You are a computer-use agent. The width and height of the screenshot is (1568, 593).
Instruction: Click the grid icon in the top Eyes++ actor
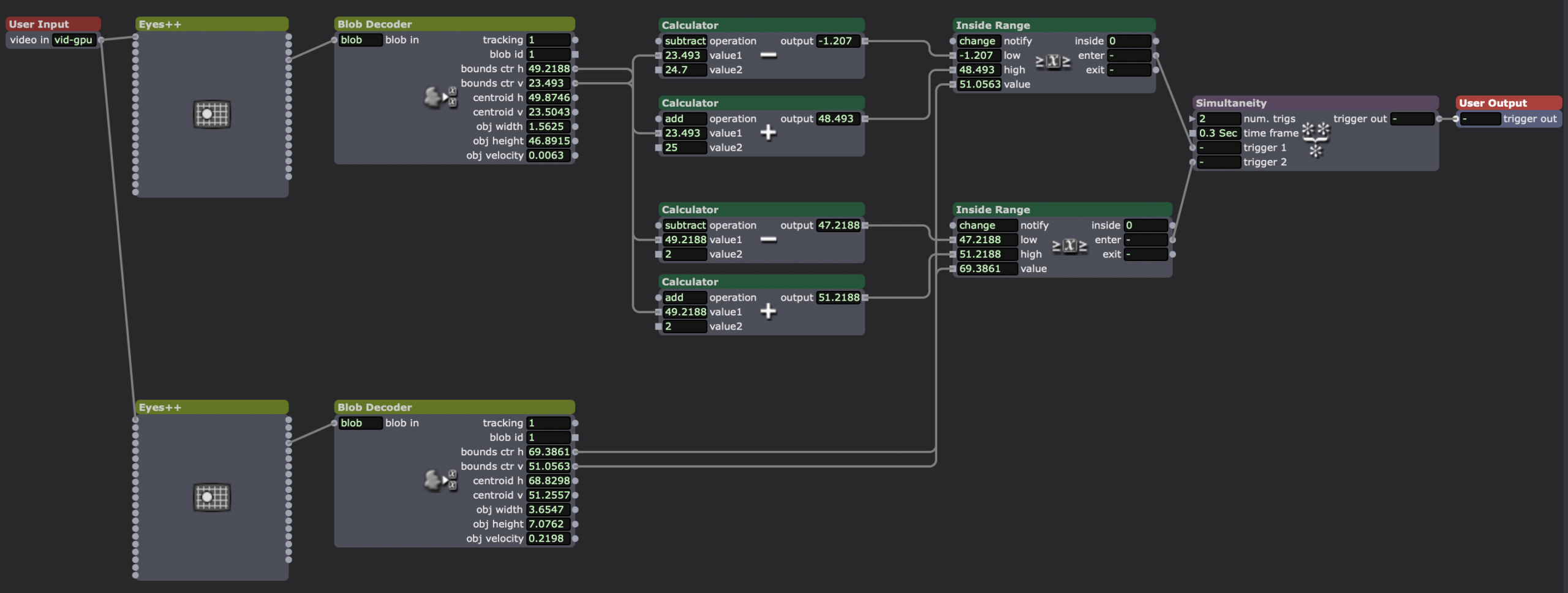coord(212,114)
